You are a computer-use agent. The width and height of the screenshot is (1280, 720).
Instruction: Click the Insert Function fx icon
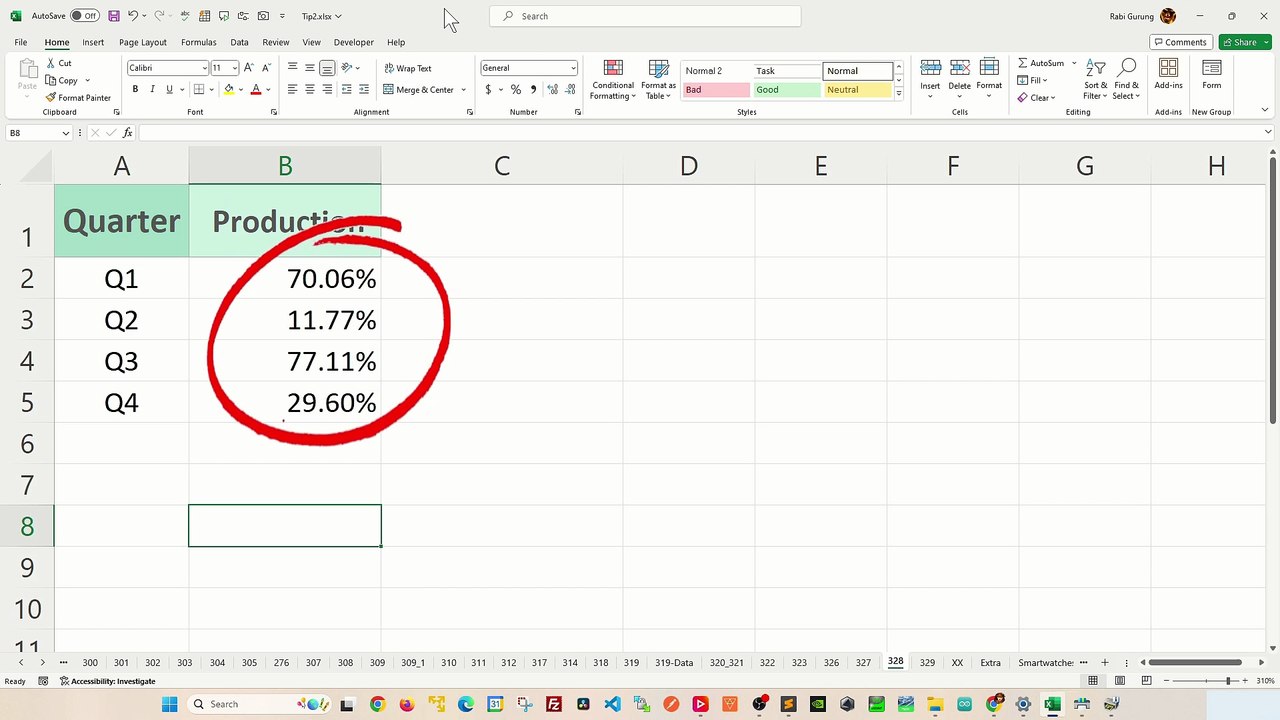[x=127, y=133]
